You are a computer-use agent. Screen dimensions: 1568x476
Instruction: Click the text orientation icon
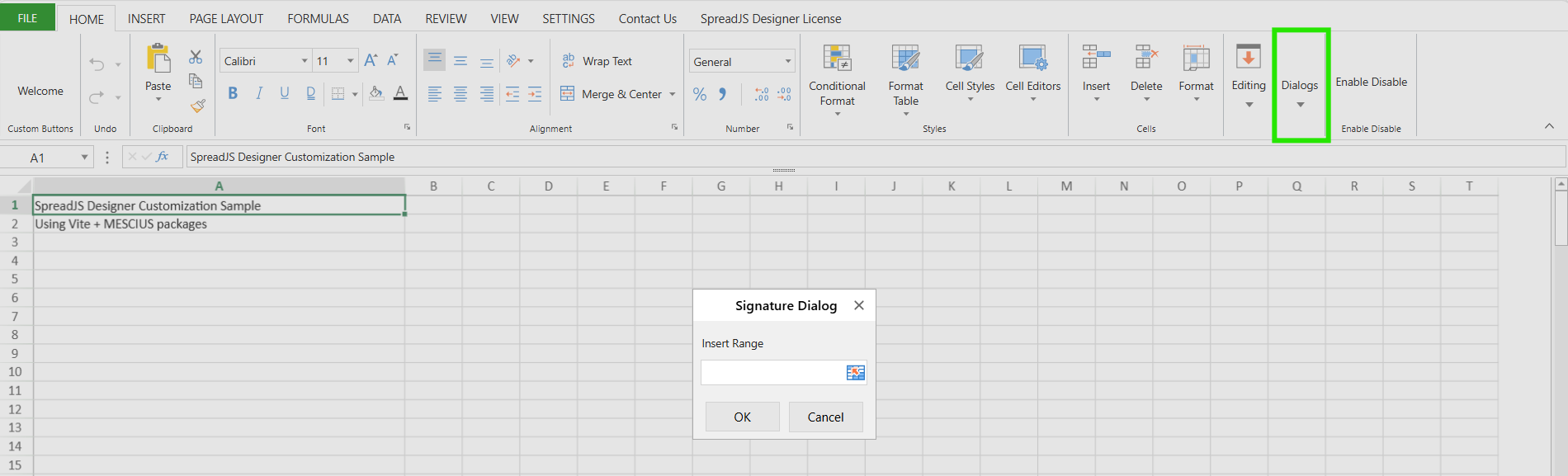coord(513,60)
